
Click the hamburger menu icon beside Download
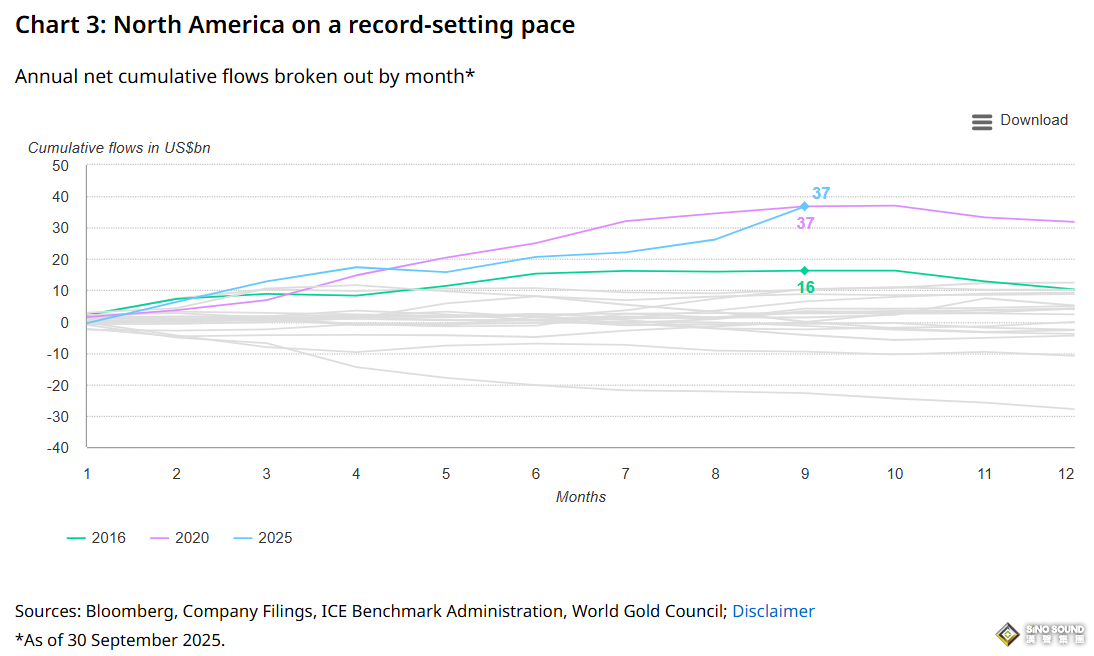coord(981,122)
